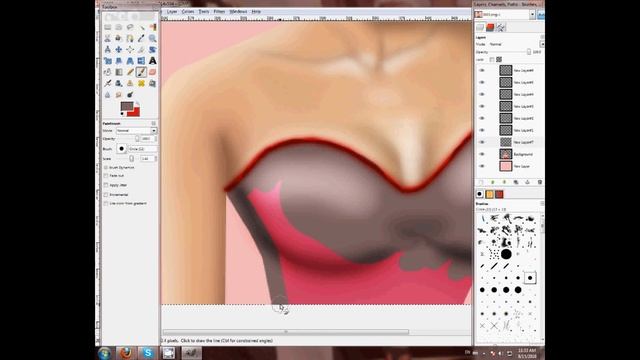Toggle visibility of the highlighted New Layer#7
This screenshot has width=640, height=360.
[482, 142]
